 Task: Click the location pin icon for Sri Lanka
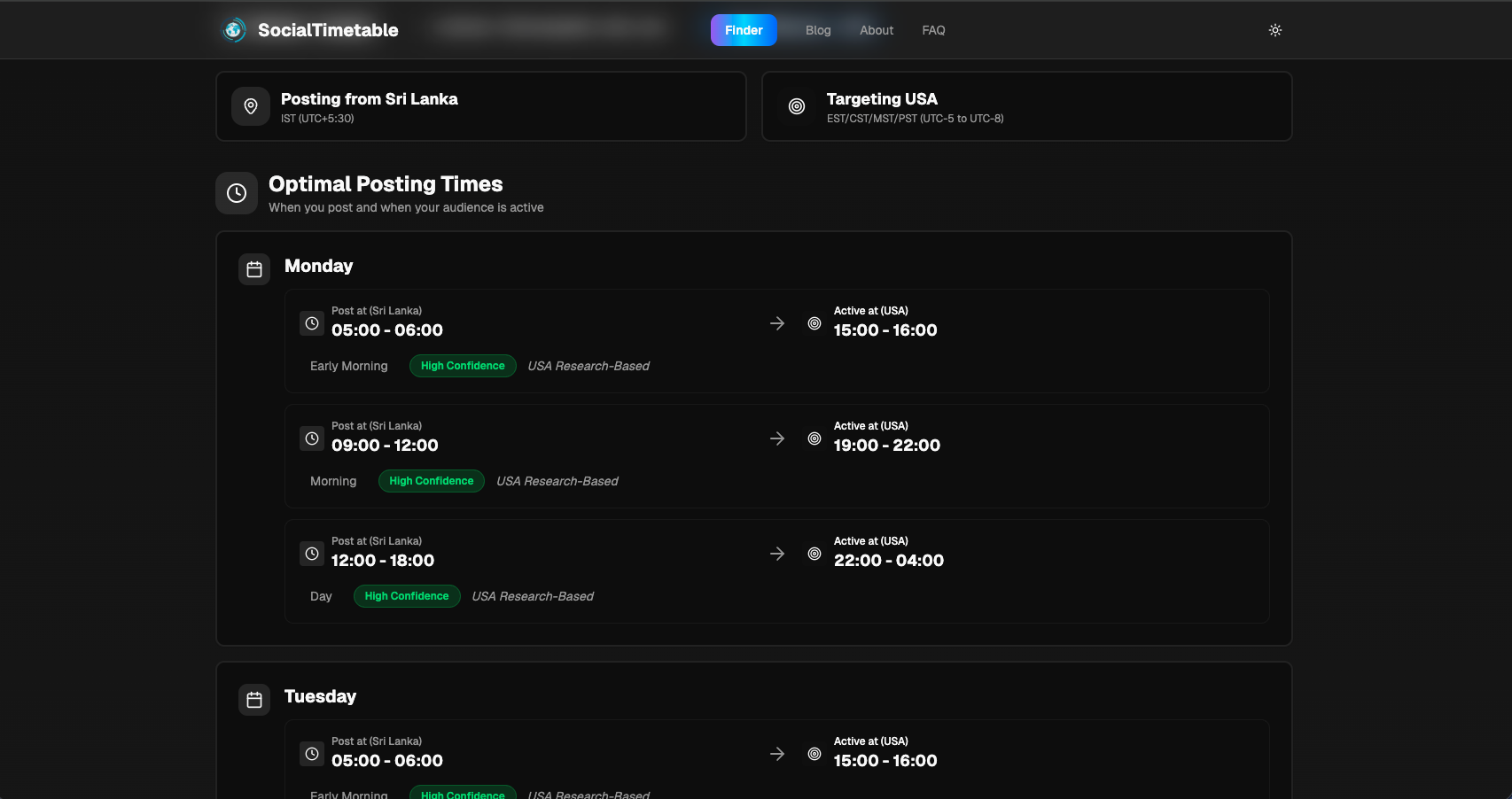pyautogui.click(x=251, y=106)
